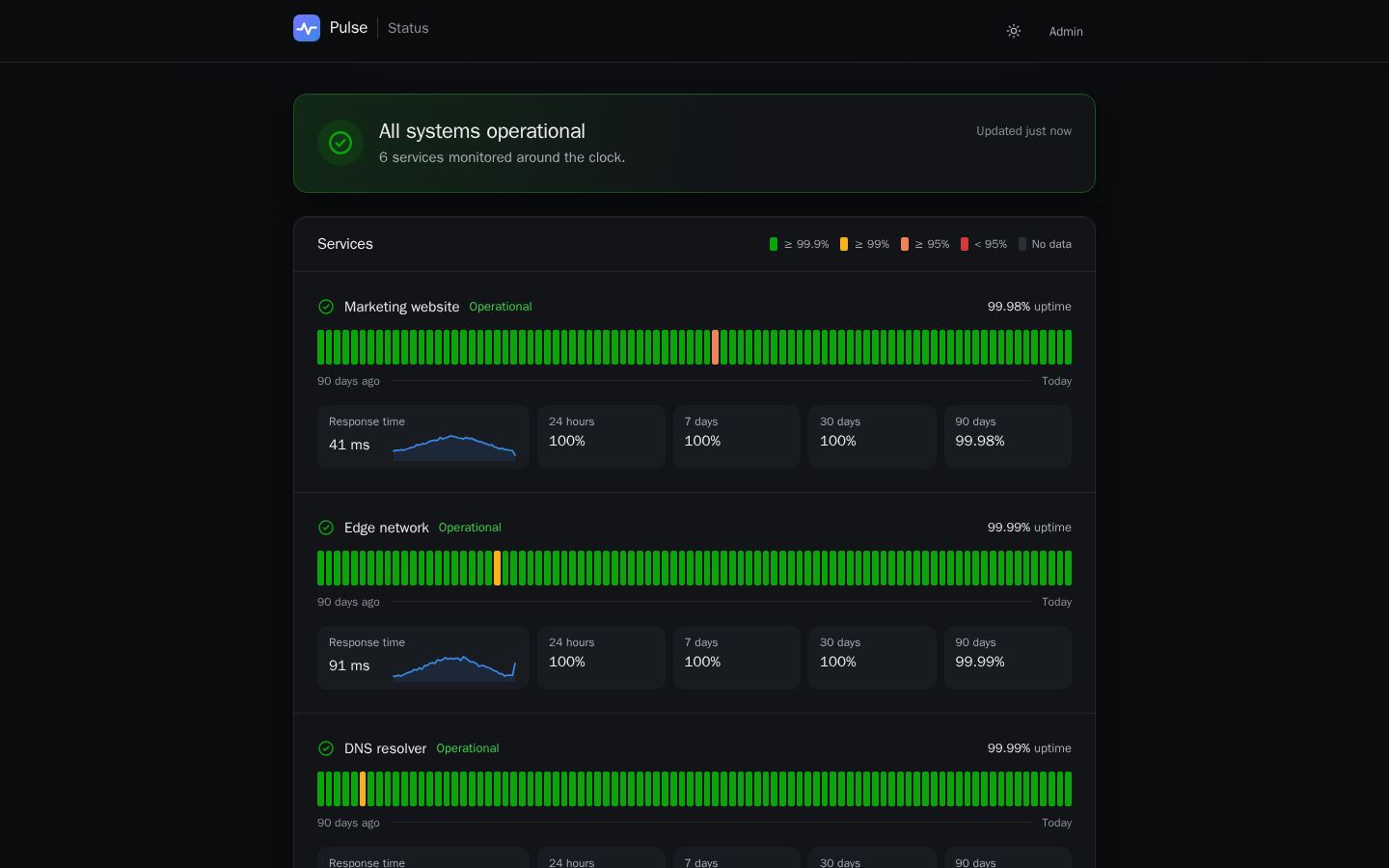
Task: Toggle the light/dark theme sun icon
Action: [x=1014, y=31]
